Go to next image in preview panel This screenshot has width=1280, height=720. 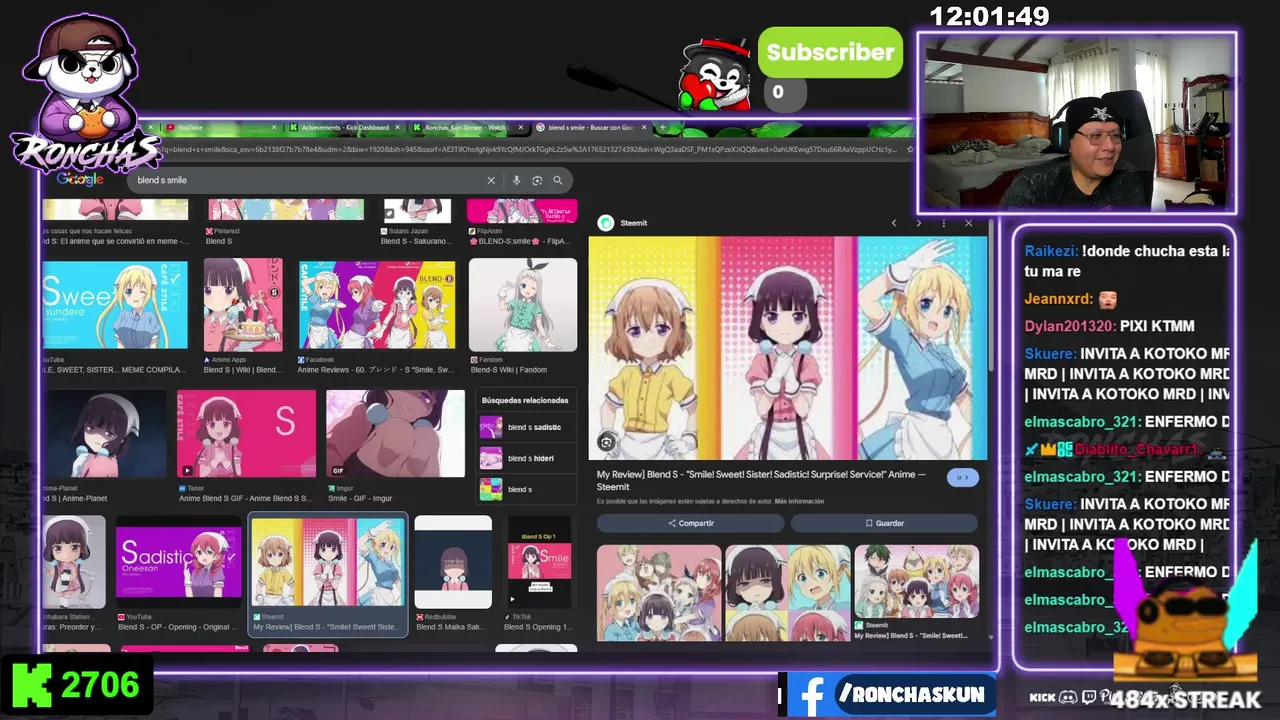coord(918,223)
